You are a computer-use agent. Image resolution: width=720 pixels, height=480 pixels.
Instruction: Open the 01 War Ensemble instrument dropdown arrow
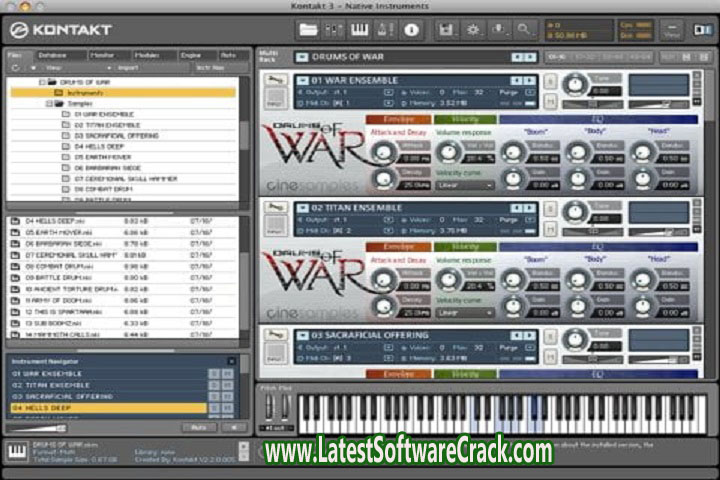tap(302, 80)
